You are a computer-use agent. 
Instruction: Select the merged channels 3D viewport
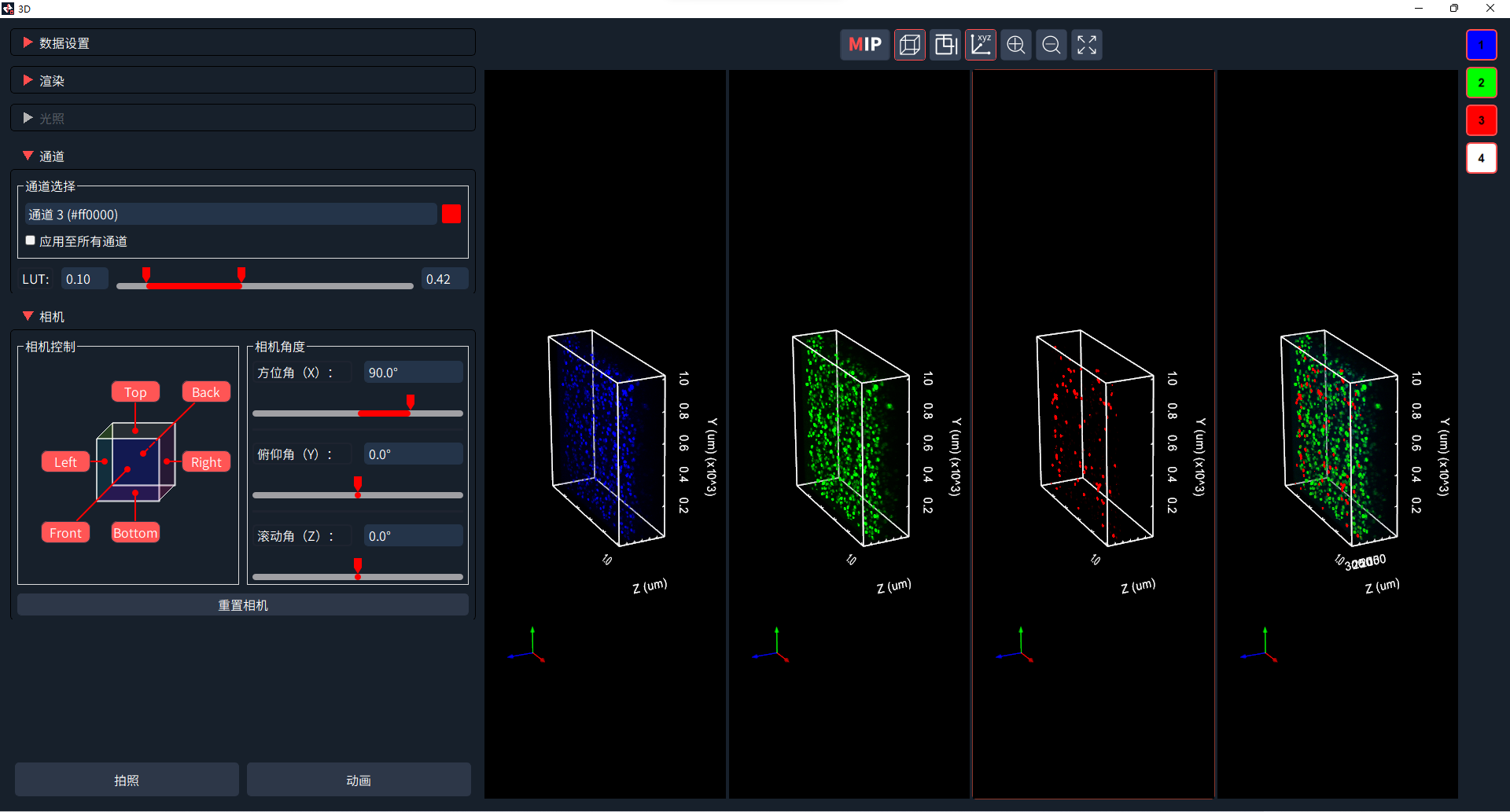[1338, 434]
